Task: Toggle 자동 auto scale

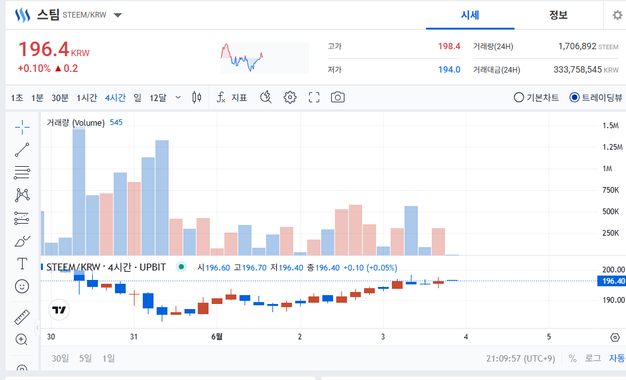Action: 617,358
